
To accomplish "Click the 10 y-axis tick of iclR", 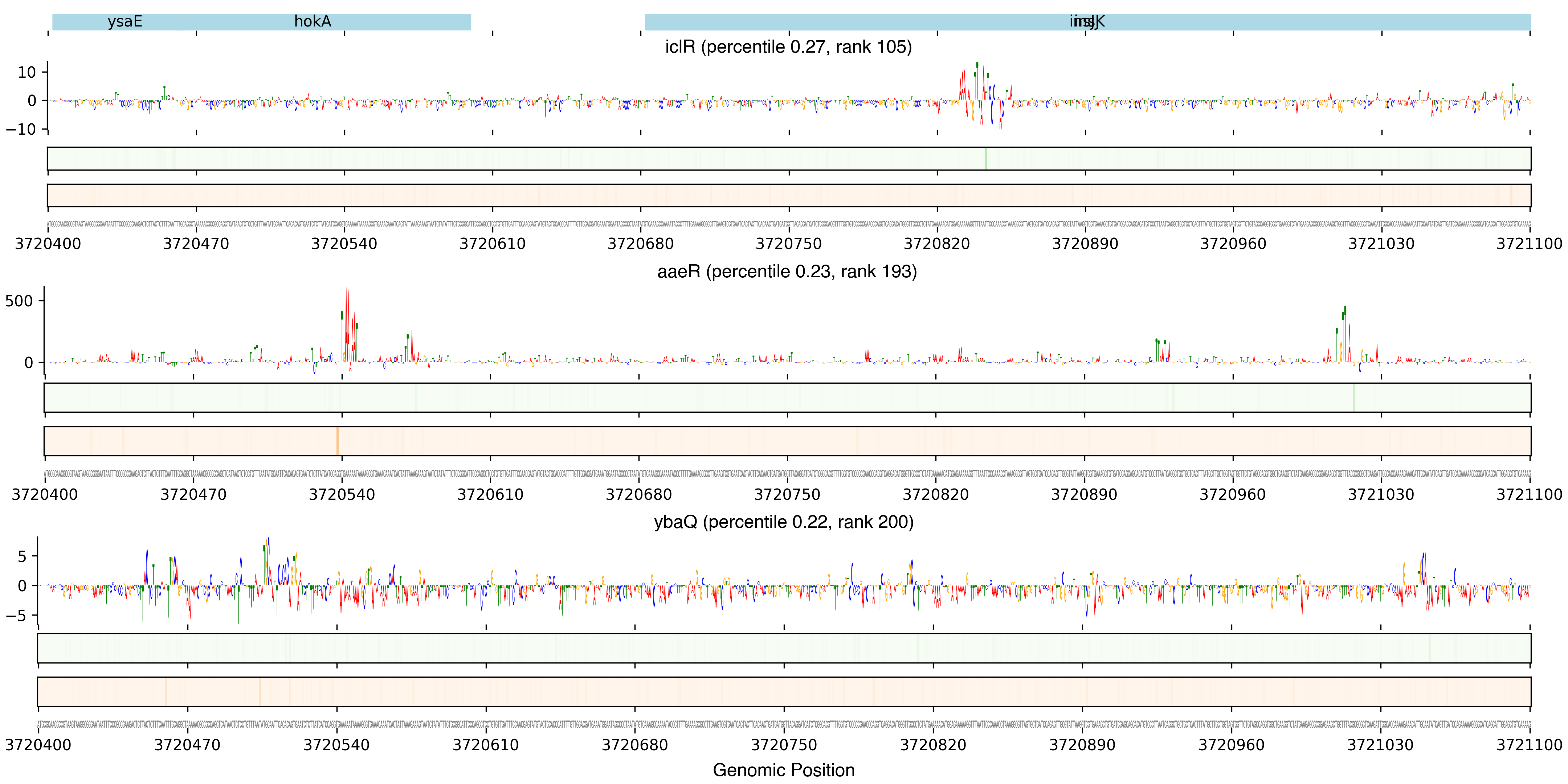I will (27, 73).
